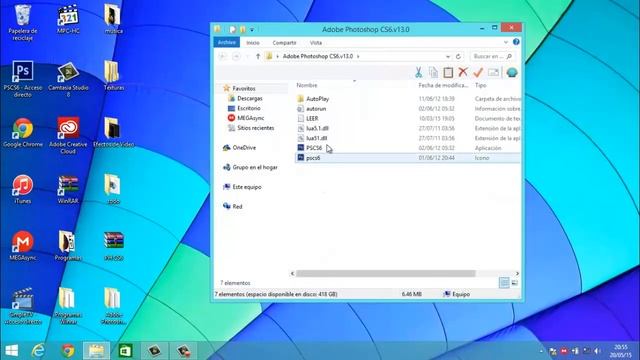The image size is (640, 360).
Task: Open Internet Explorer from taskbar
Action: tap(38, 351)
